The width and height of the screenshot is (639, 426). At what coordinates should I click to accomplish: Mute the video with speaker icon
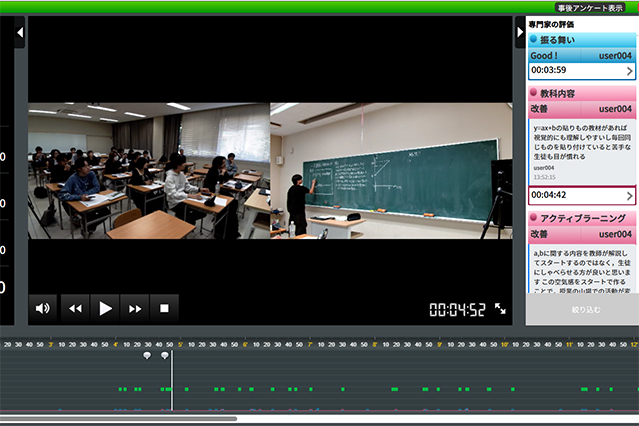pyautogui.click(x=42, y=308)
